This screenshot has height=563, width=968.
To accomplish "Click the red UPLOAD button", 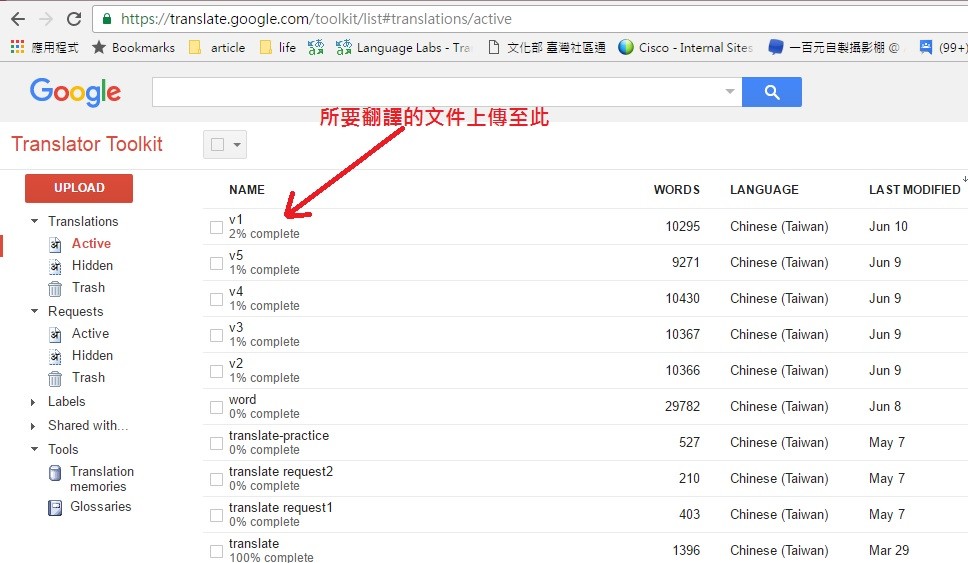I will (79, 188).
